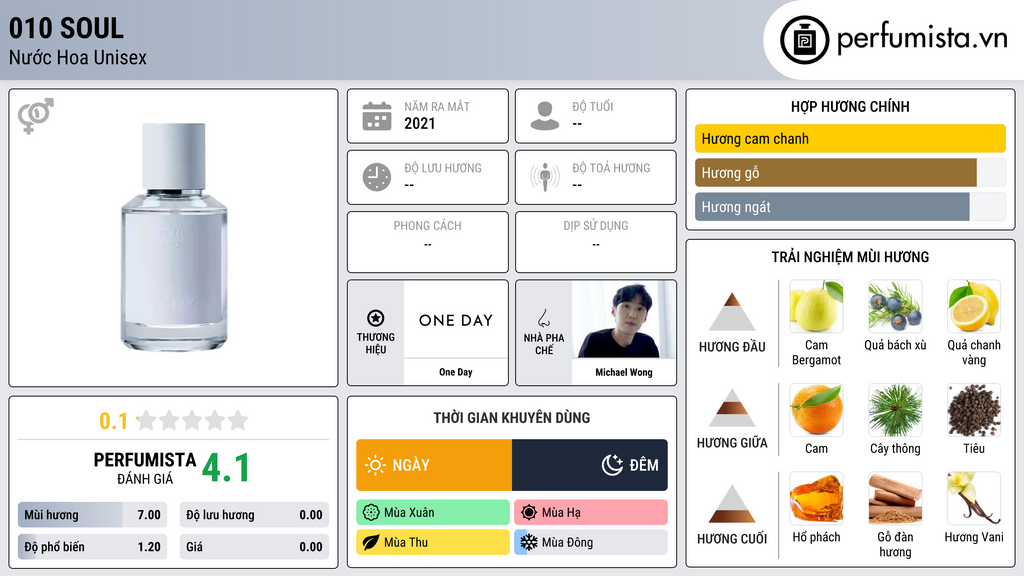Image resolution: width=1024 pixels, height=576 pixels.
Task: Click the calendar icon beside Năm ra mắt
Action: pos(377,116)
